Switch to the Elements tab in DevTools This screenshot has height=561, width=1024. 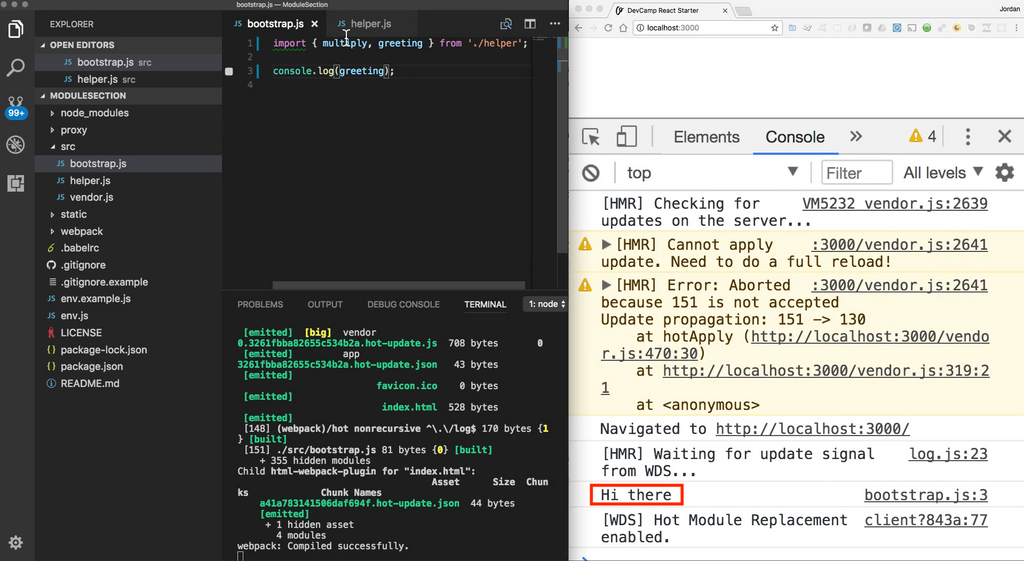pyautogui.click(x=706, y=137)
